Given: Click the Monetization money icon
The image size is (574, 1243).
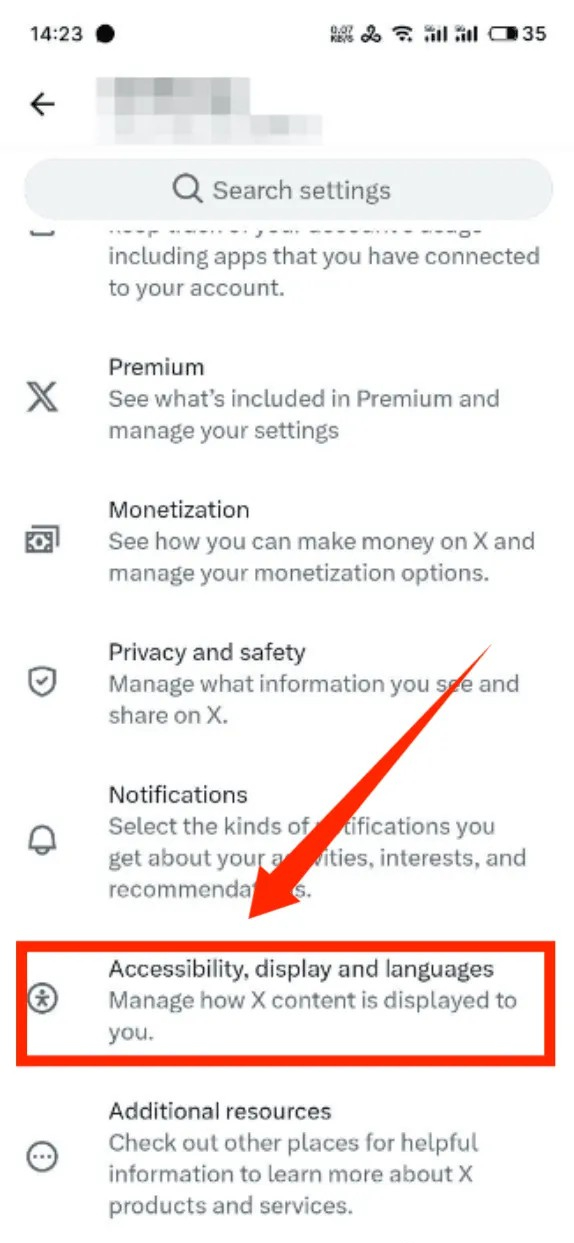Looking at the screenshot, I should click(42, 541).
